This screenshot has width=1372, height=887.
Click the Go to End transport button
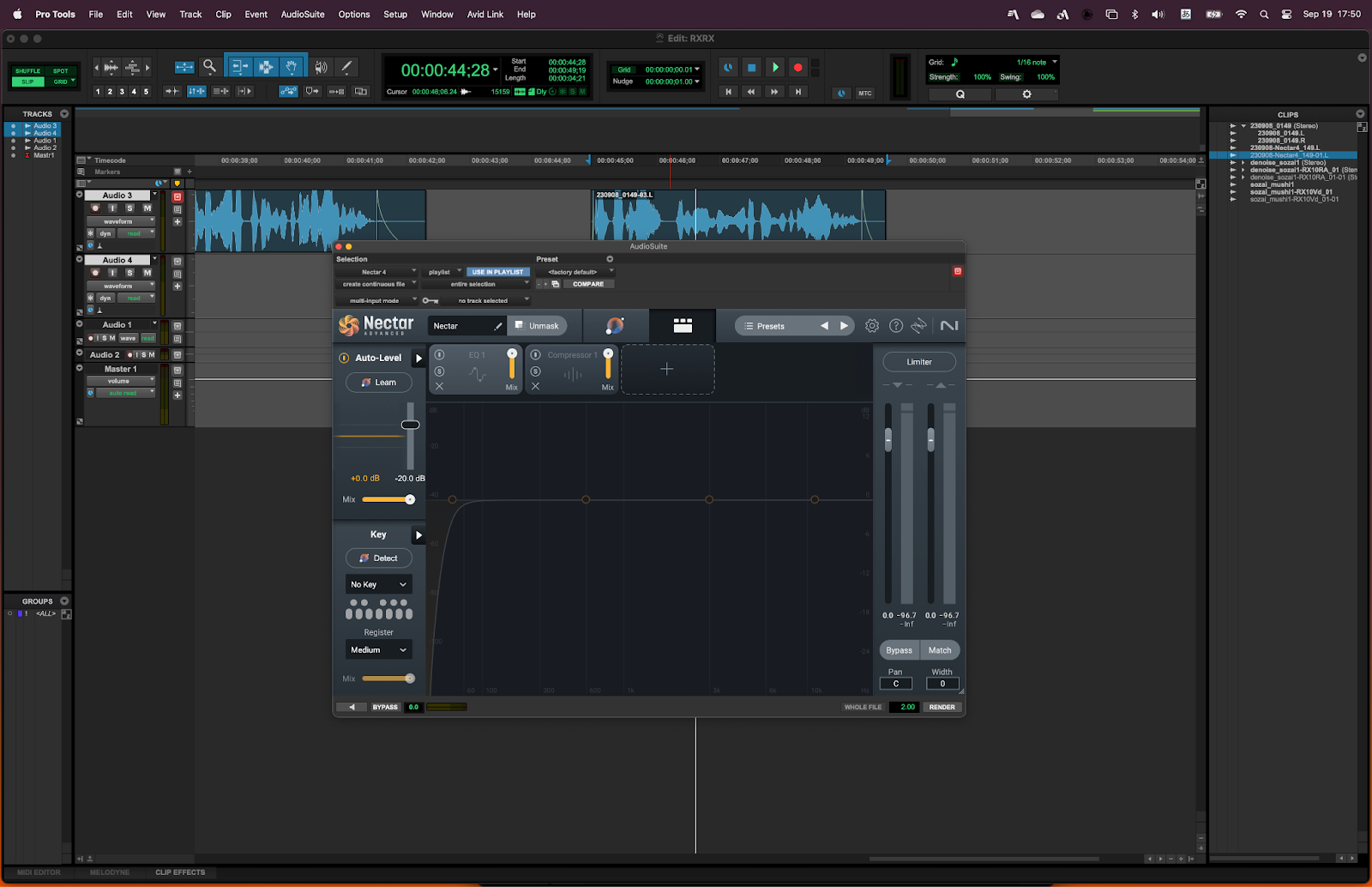click(797, 92)
